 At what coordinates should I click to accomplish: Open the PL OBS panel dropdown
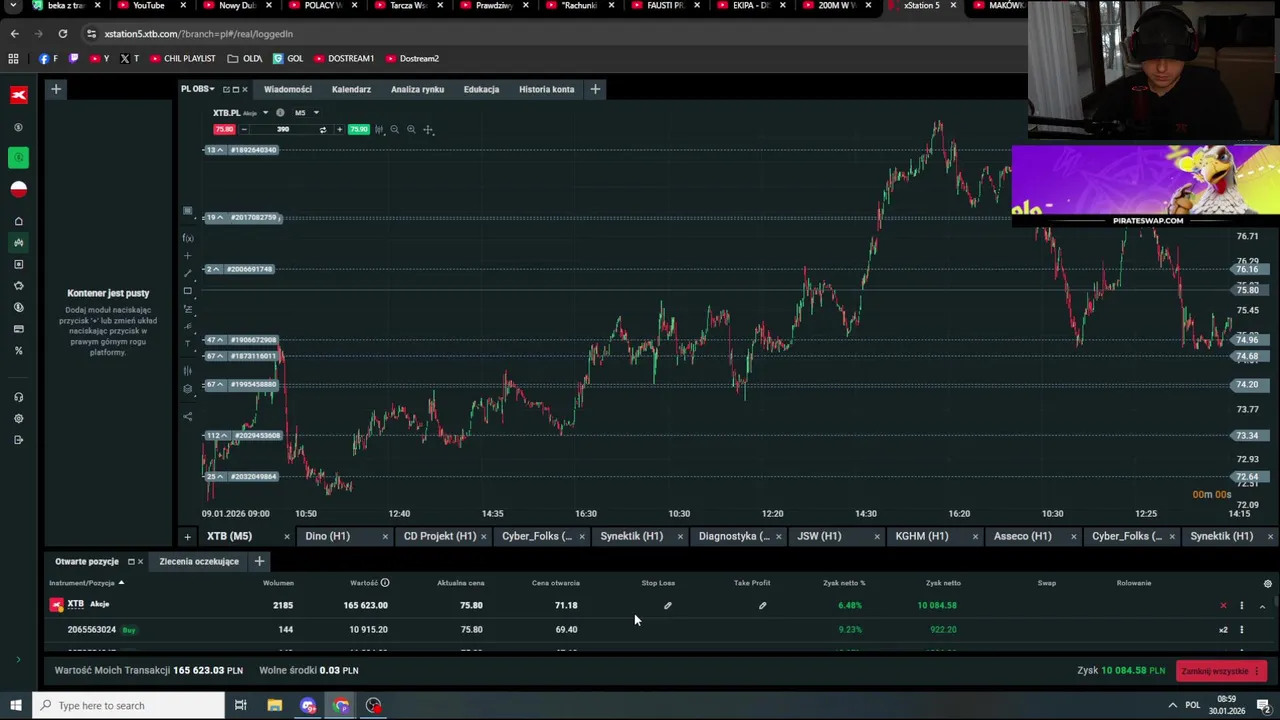[x=212, y=90]
